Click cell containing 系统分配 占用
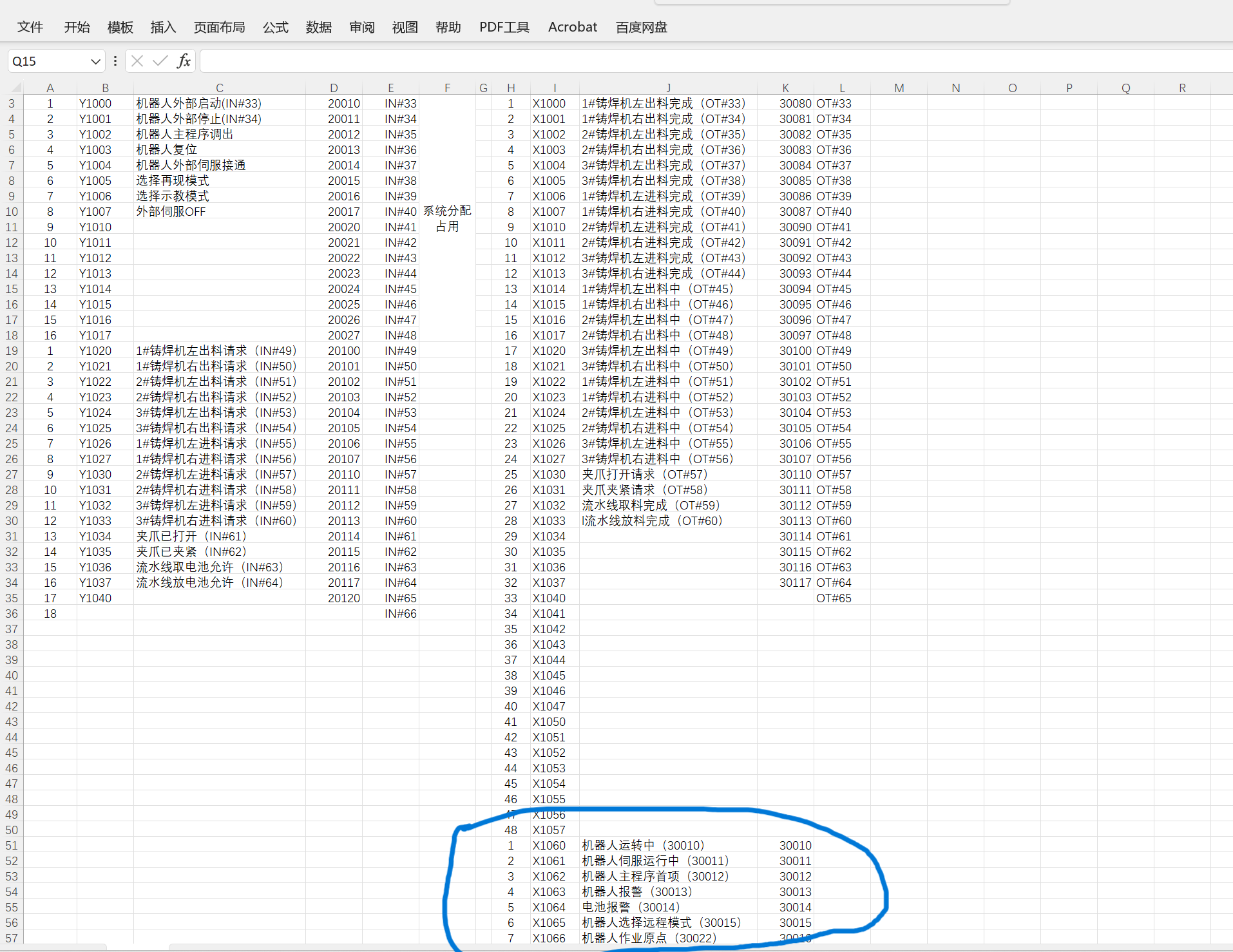This screenshot has height=952, width=1233. pyautogui.click(x=447, y=219)
